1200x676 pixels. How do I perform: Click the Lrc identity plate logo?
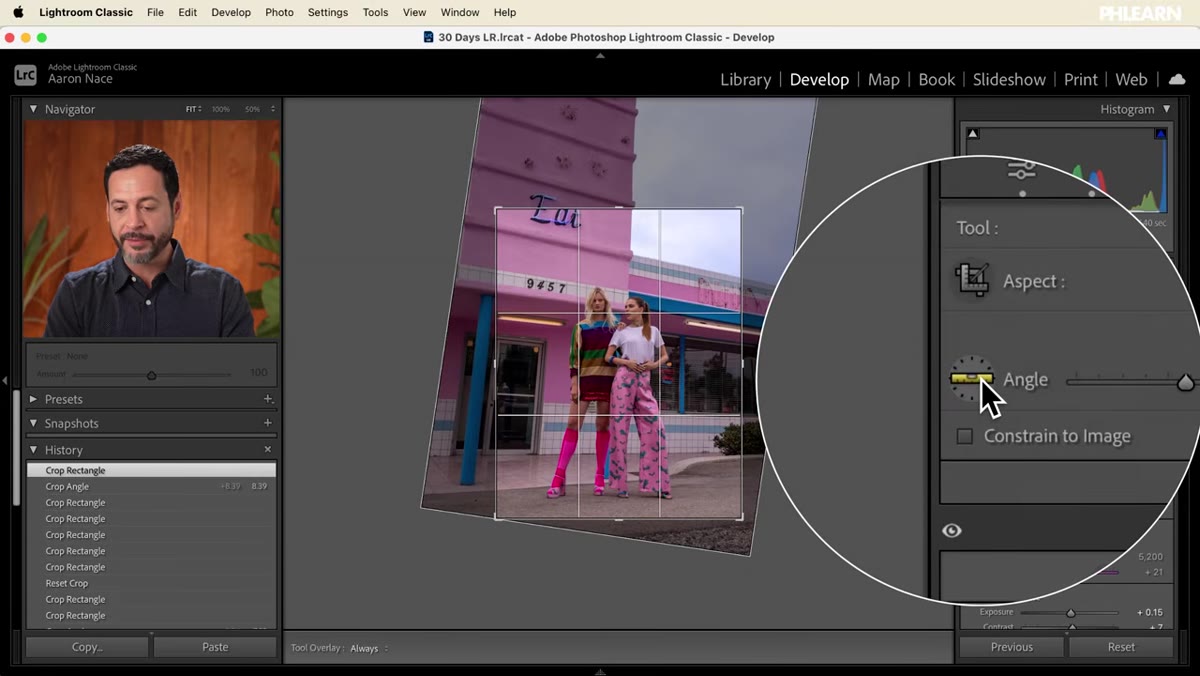(x=25, y=74)
